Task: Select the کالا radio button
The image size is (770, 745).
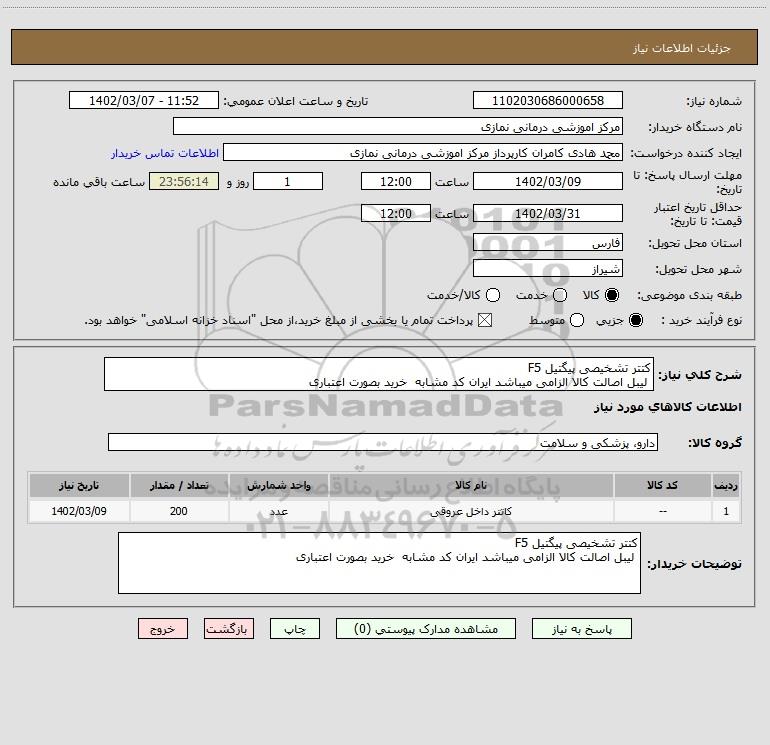Action: pyautogui.click(x=612, y=295)
